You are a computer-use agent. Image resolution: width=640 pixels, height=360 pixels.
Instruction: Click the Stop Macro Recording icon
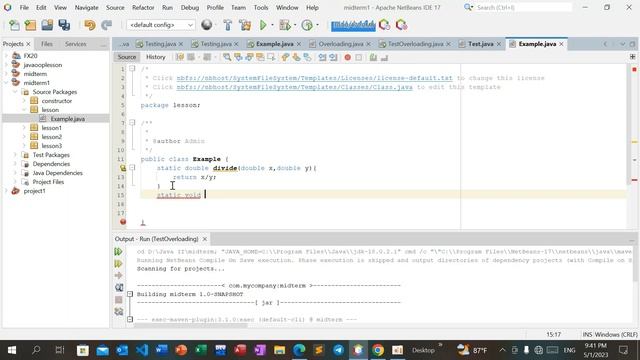(358, 58)
